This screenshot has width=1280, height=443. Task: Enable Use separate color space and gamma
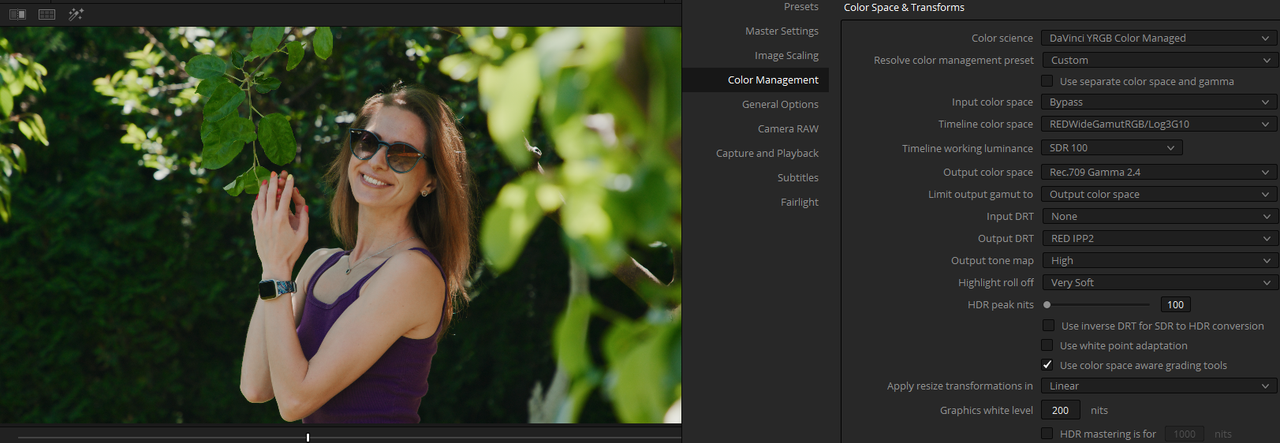pyautogui.click(x=1047, y=81)
